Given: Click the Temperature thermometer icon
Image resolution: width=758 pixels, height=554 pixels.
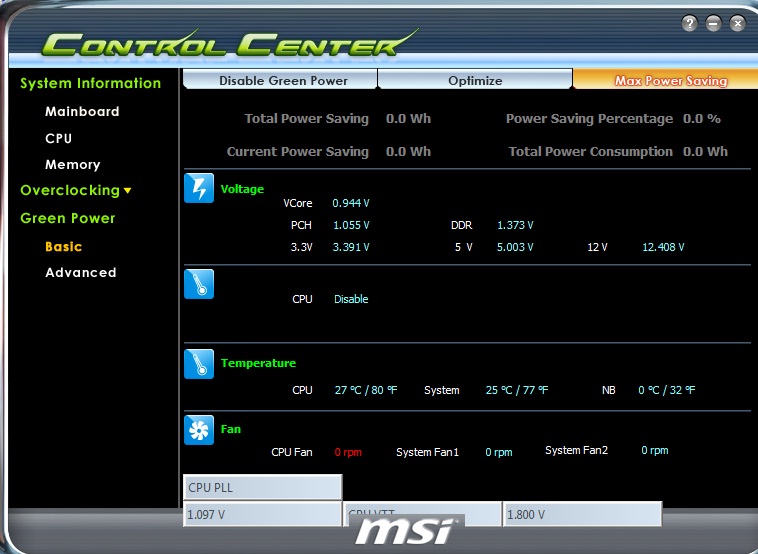Looking at the screenshot, I should 199,364.
